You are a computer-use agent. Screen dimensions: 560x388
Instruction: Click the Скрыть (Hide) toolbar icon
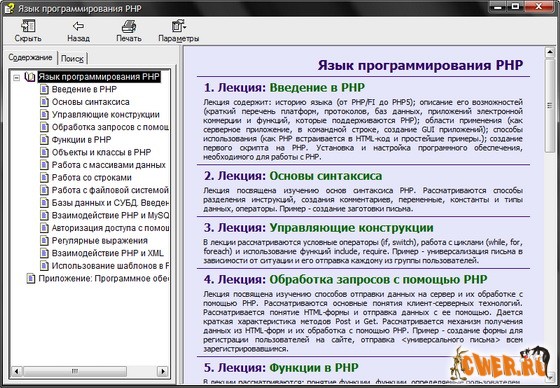[28, 26]
